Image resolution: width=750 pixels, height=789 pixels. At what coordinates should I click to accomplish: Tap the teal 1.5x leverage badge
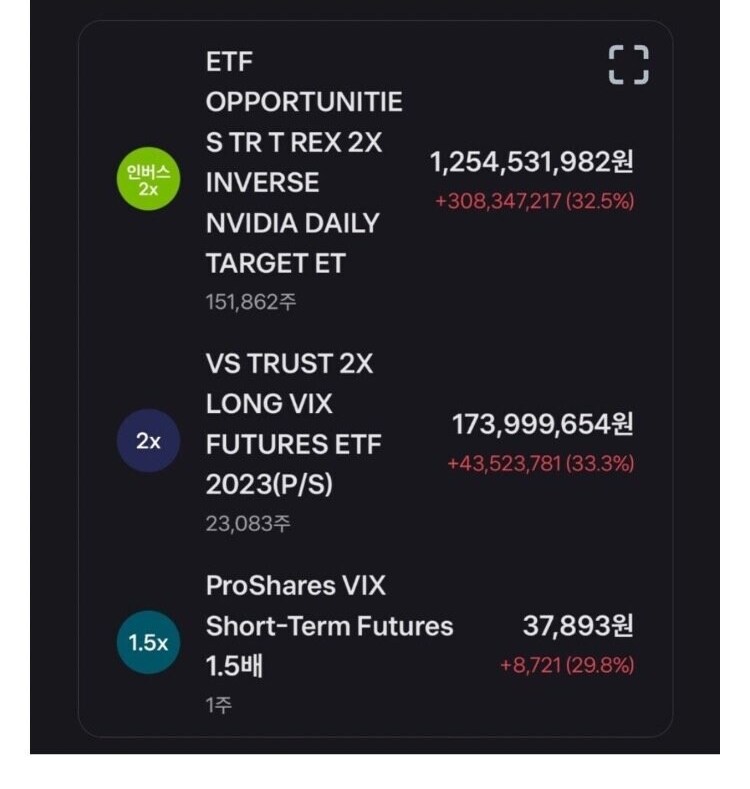point(148,643)
